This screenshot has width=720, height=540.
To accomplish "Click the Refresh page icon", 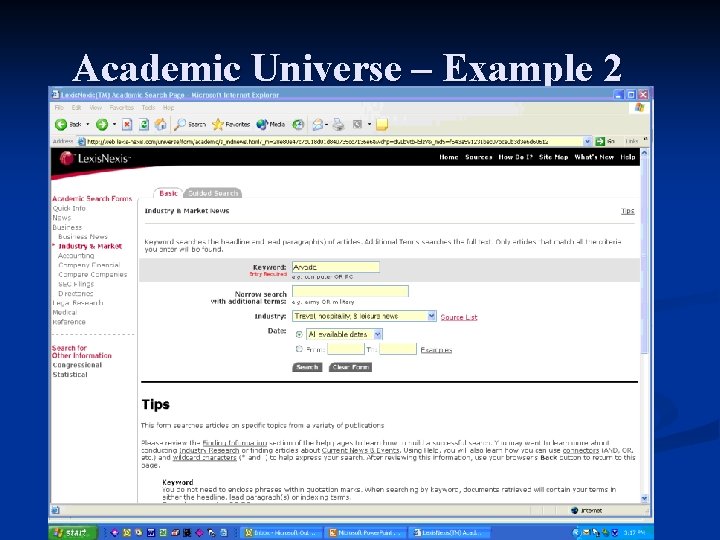I will pyautogui.click(x=144, y=124).
